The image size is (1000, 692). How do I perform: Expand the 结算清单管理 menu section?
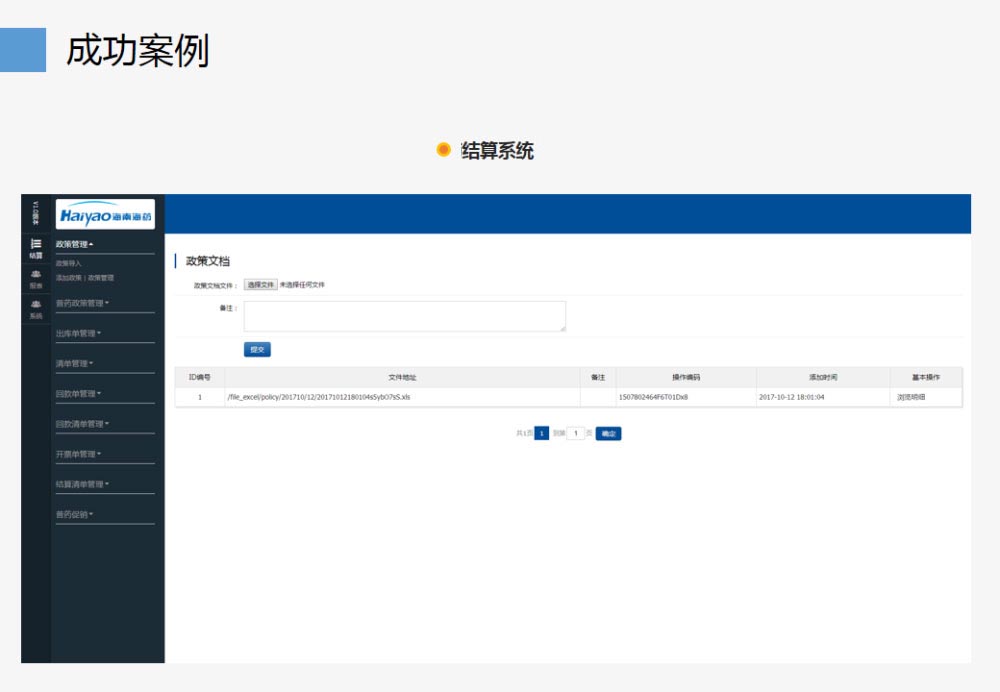(82, 484)
